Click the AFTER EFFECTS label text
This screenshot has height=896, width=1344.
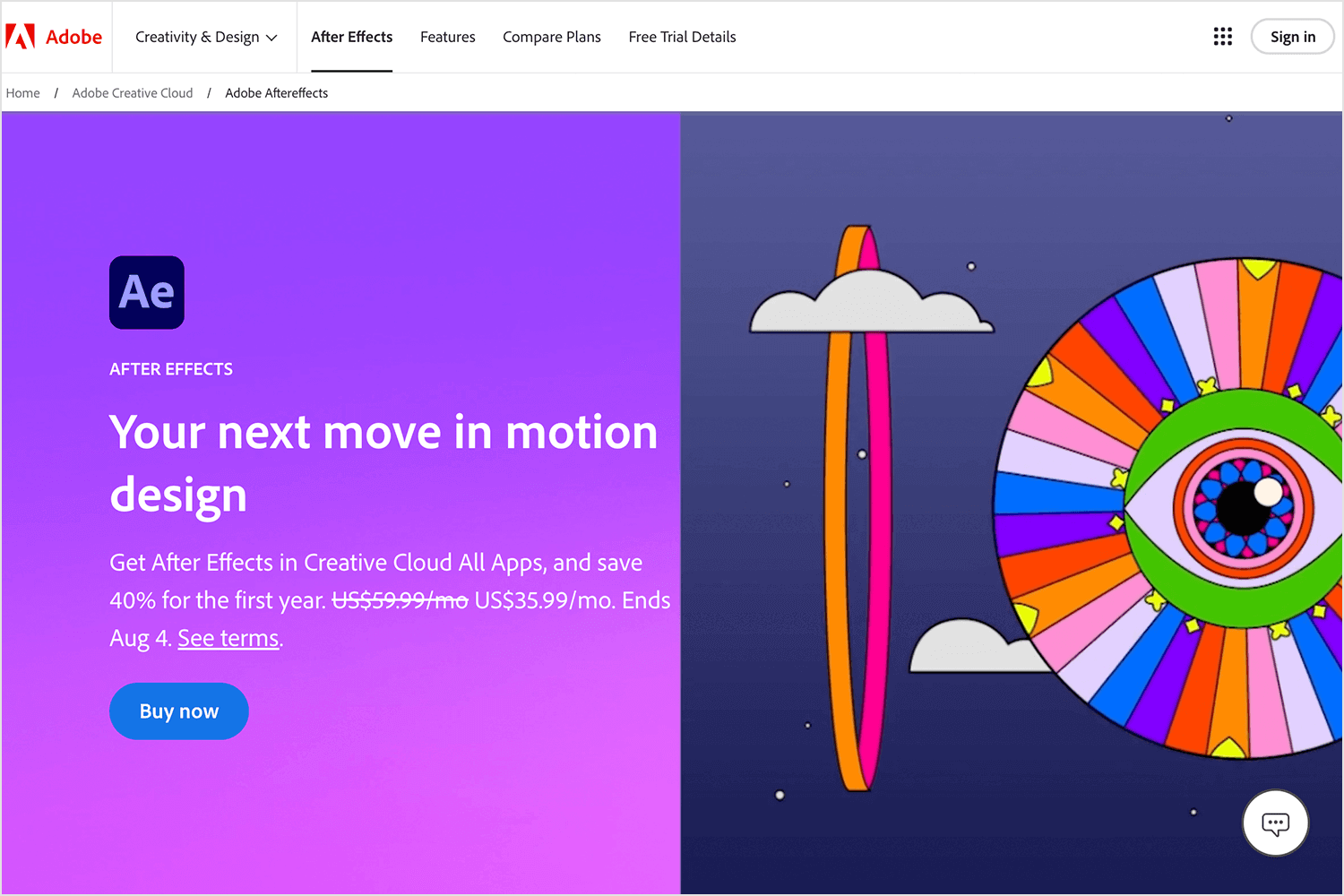click(x=171, y=369)
